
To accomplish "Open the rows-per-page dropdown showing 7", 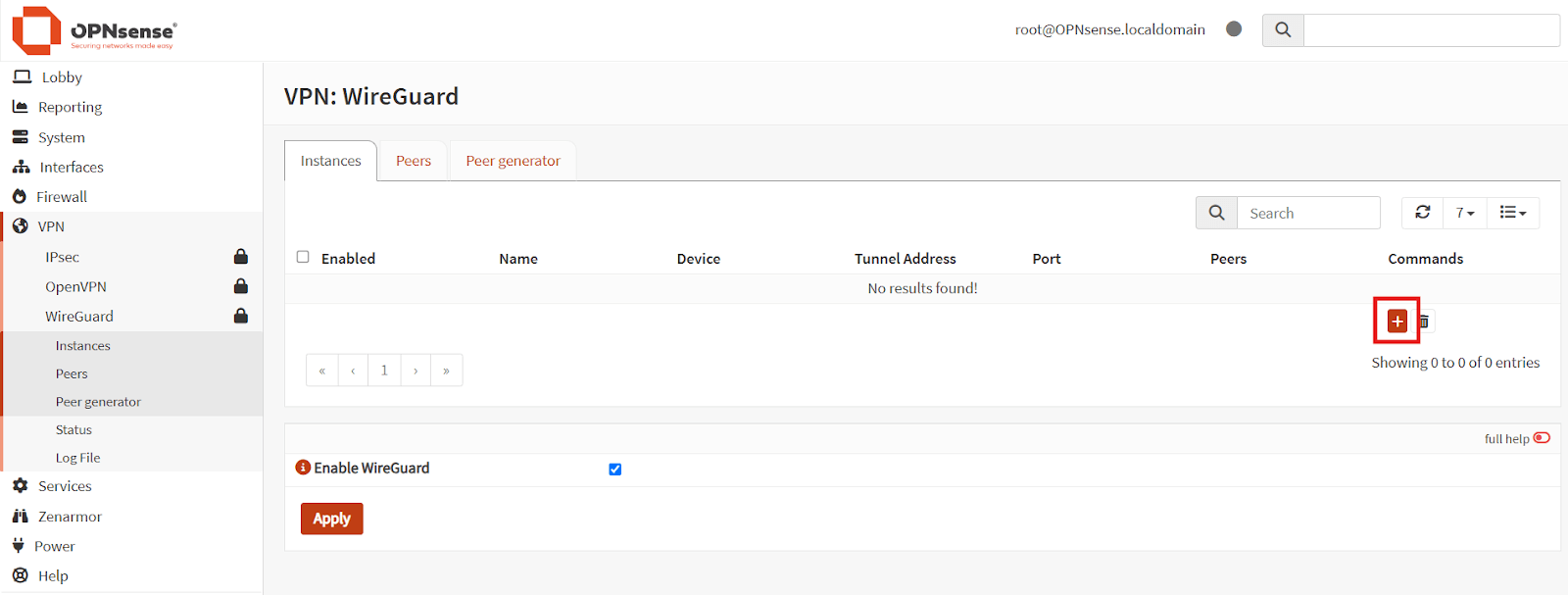I will pyautogui.click(x=1464, y=213).
